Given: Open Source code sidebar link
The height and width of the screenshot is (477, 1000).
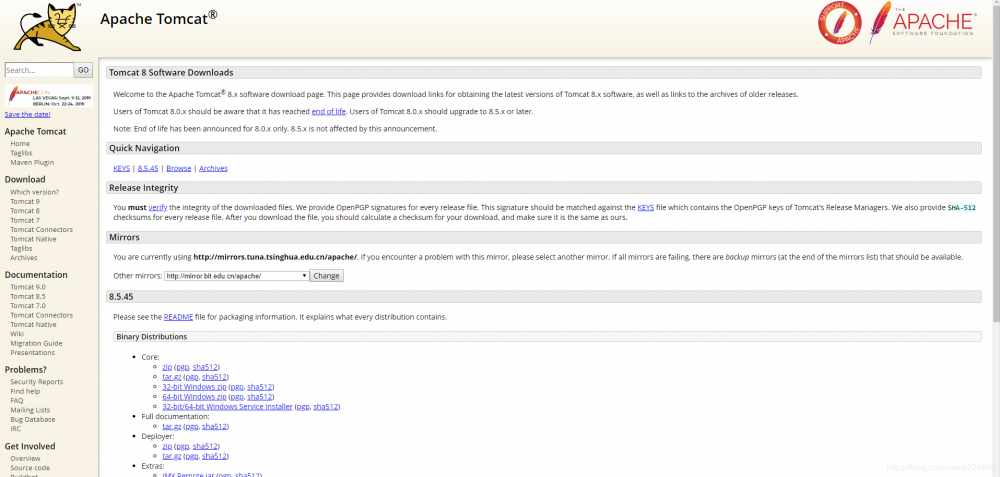Looking at the screenshot, I should [30, 468].
